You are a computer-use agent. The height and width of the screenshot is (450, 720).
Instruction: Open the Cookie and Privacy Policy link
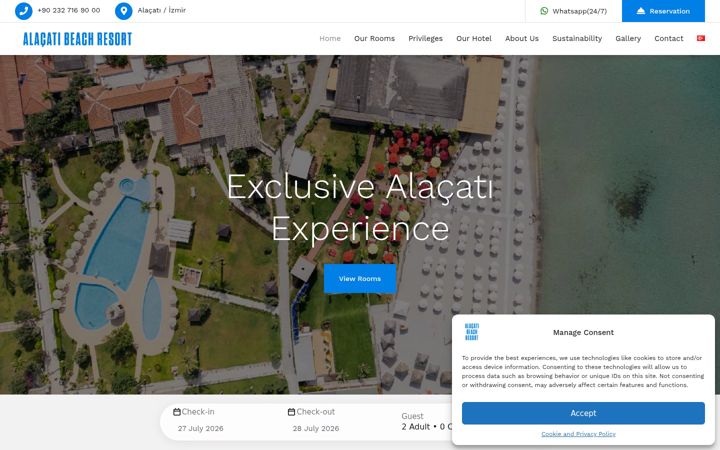pyautogui.click(x=579, y=434)
